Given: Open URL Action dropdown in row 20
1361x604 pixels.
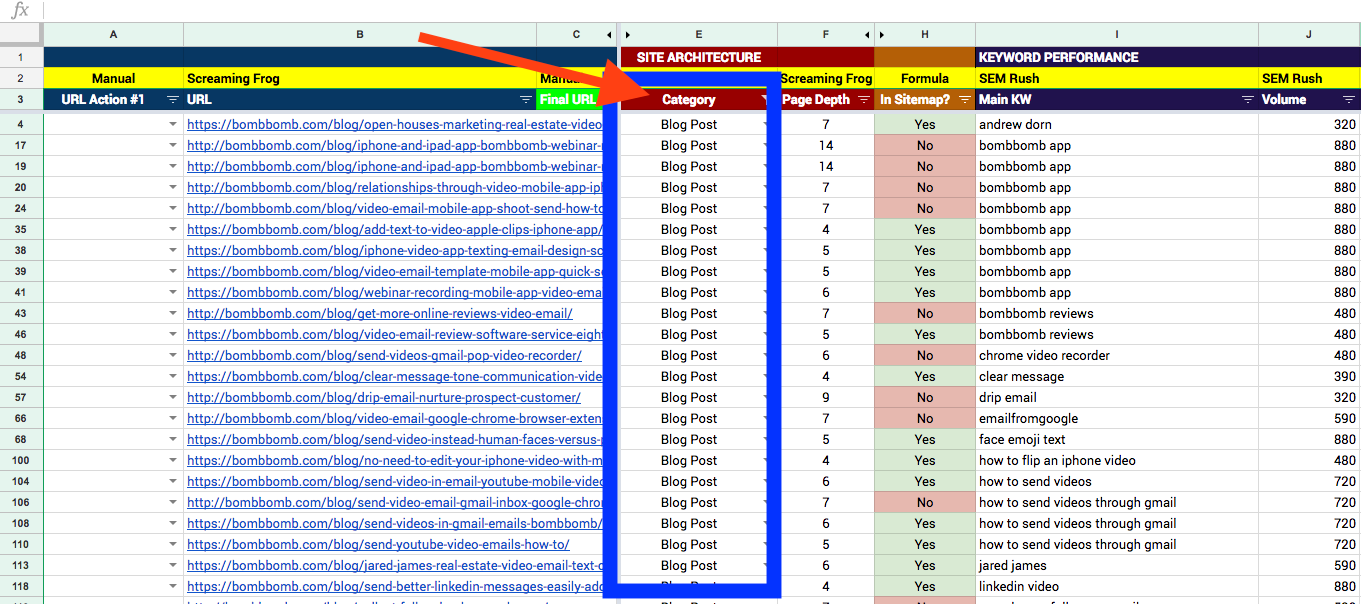Looking at the screenshot, I should [x=173, y=188].
